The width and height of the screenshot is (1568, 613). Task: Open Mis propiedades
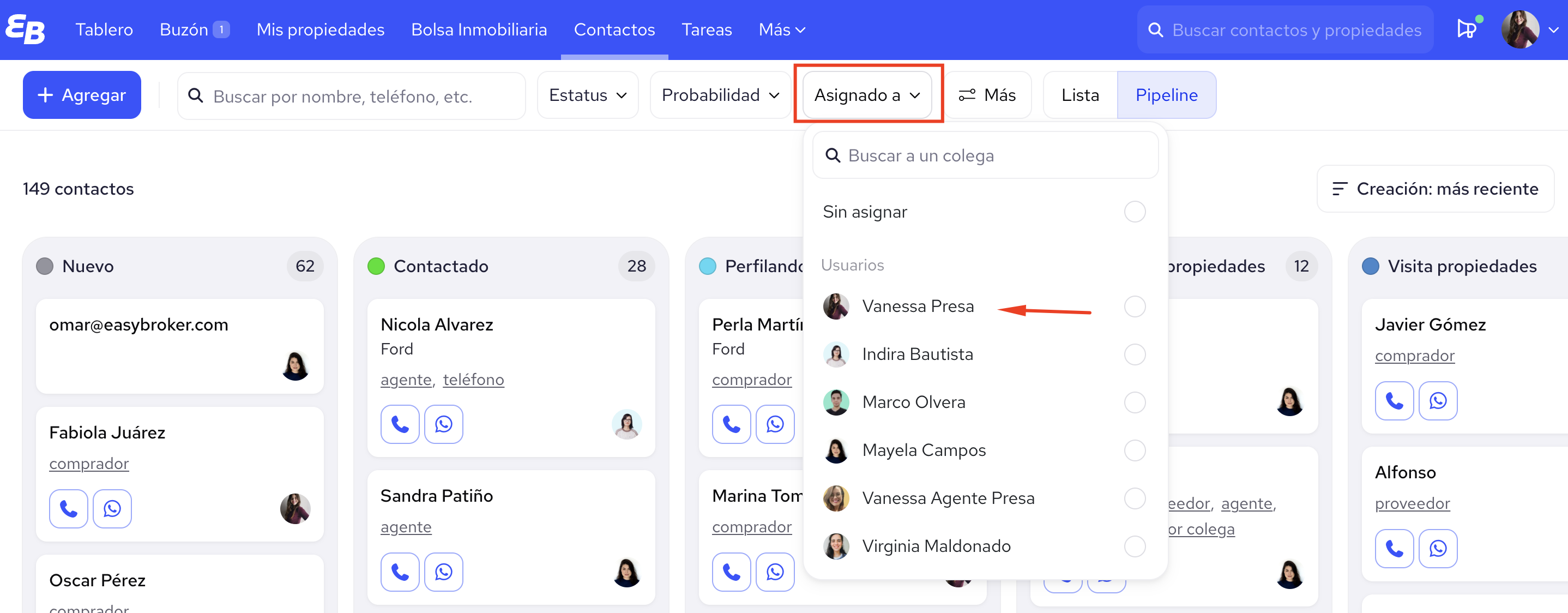(320, 29)
